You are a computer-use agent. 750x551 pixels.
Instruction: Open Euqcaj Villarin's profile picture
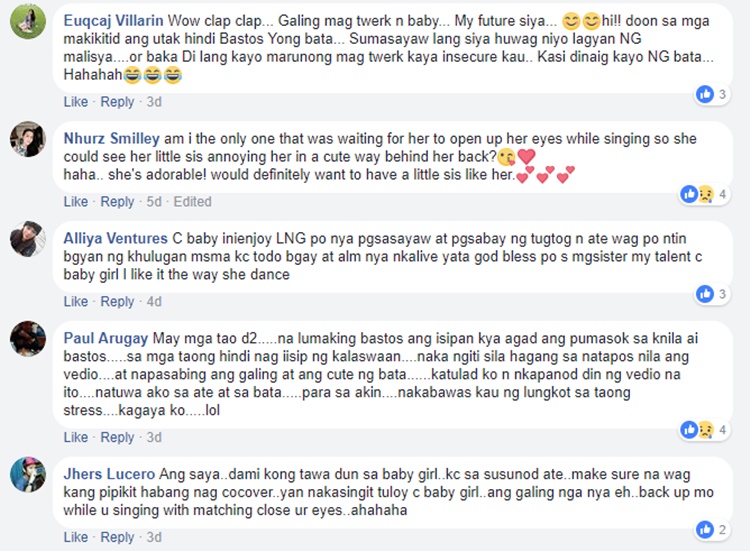pyautogui.click(x=28, y=21)
